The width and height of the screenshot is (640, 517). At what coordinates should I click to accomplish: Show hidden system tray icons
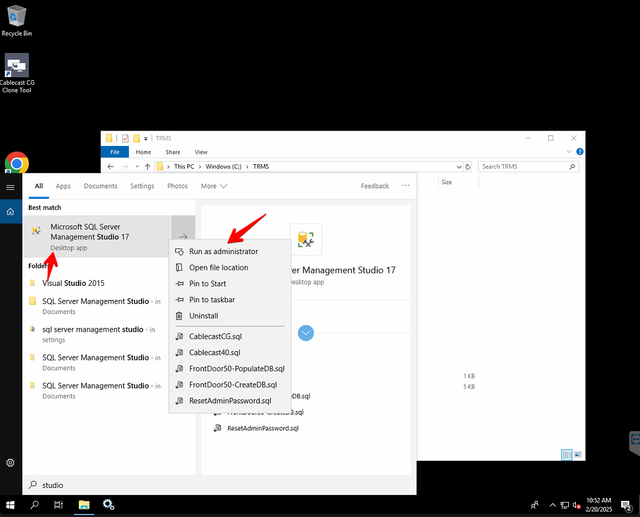tap(552, 505)
